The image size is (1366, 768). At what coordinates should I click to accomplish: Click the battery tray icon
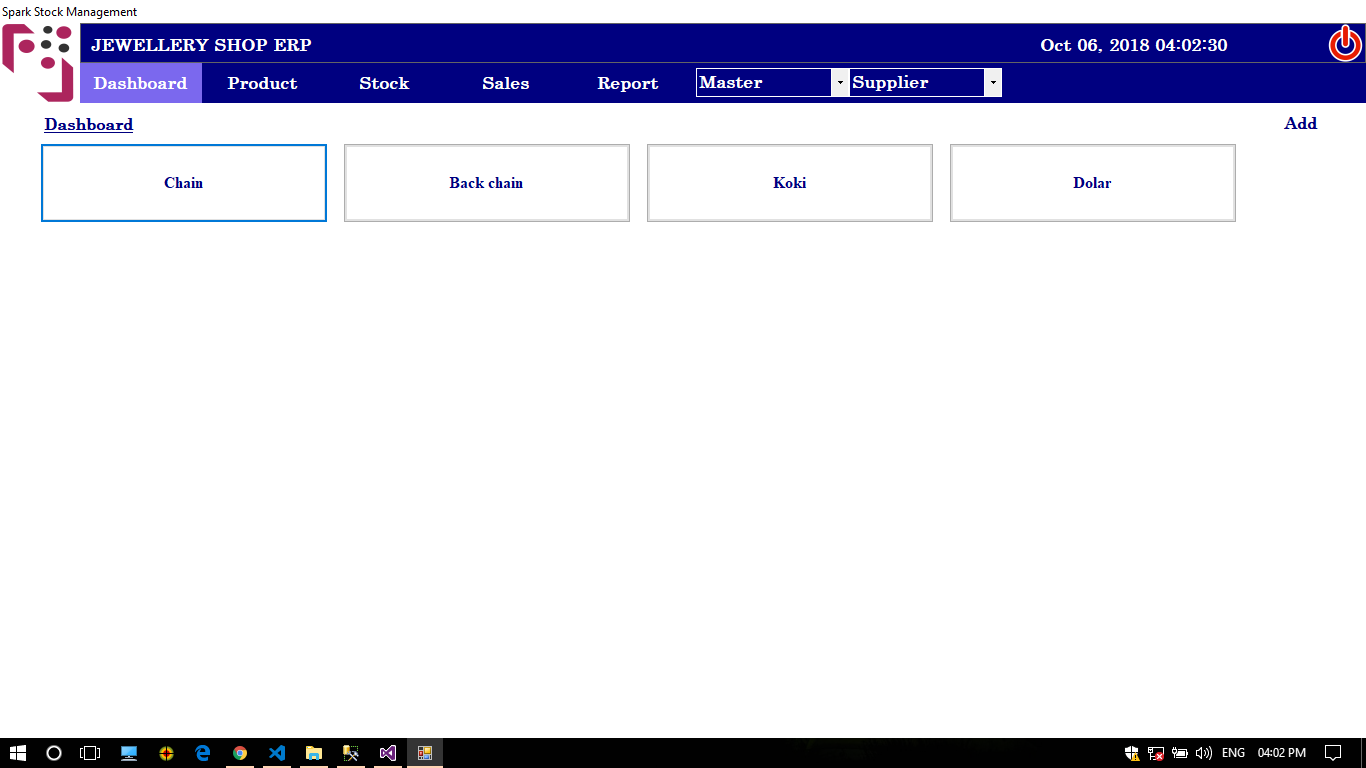click(x=1180, y=753)
